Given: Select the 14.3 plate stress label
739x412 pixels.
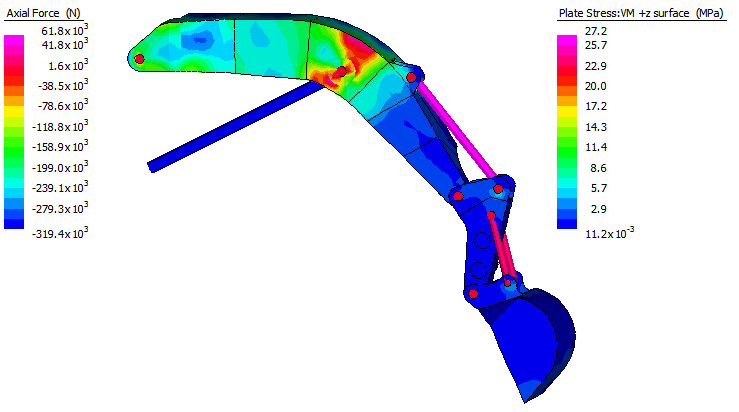Looking at the screenshot, I should [x=596, y=127].
